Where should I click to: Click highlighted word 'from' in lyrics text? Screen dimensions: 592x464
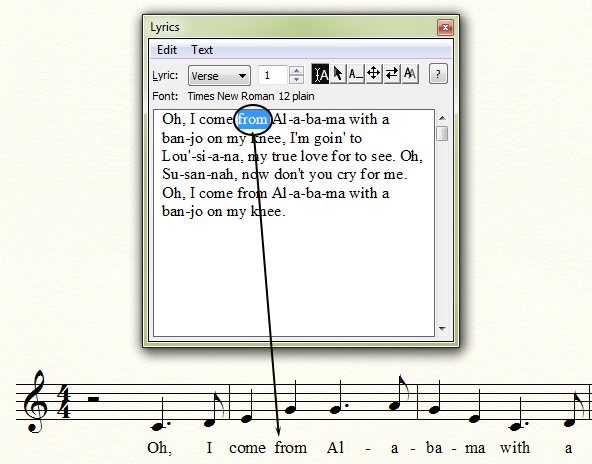click(x=253, y=120)
